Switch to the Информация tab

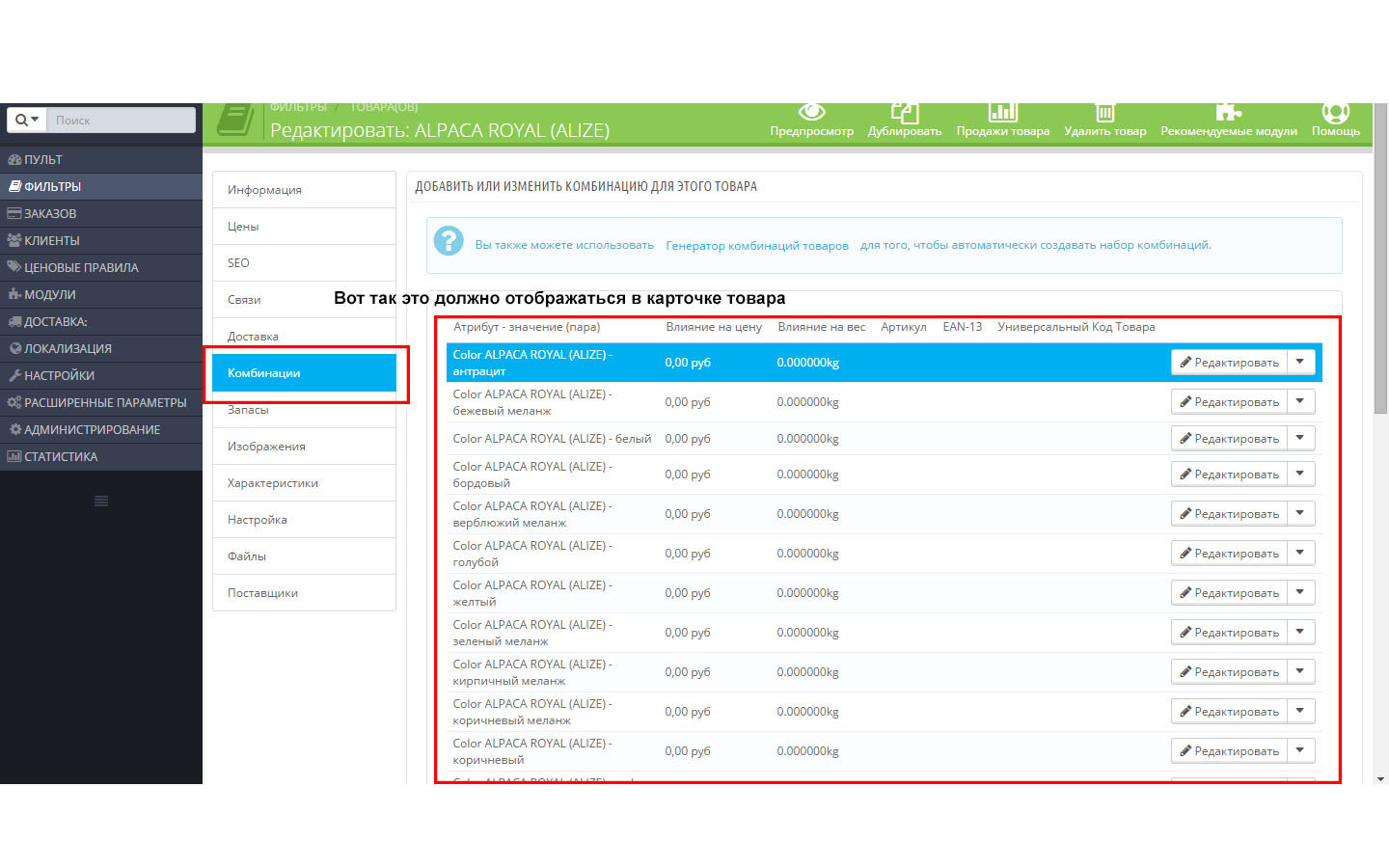304,190
